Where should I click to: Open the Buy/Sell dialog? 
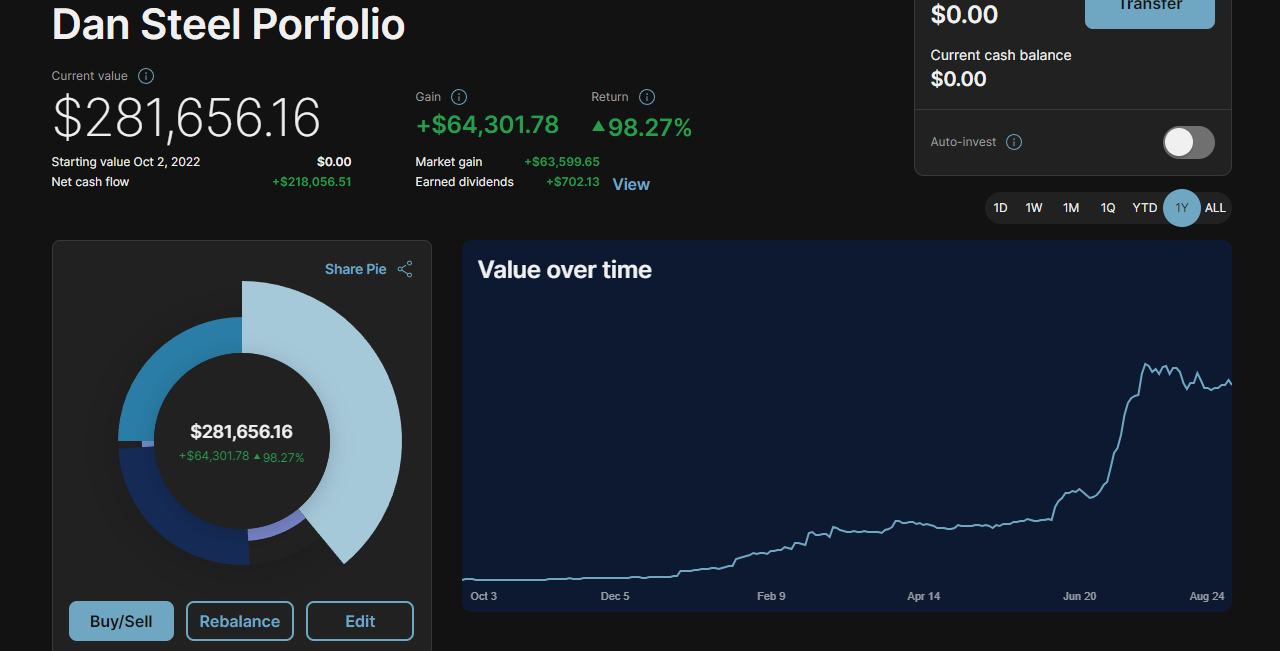click(x=121, y=621)
